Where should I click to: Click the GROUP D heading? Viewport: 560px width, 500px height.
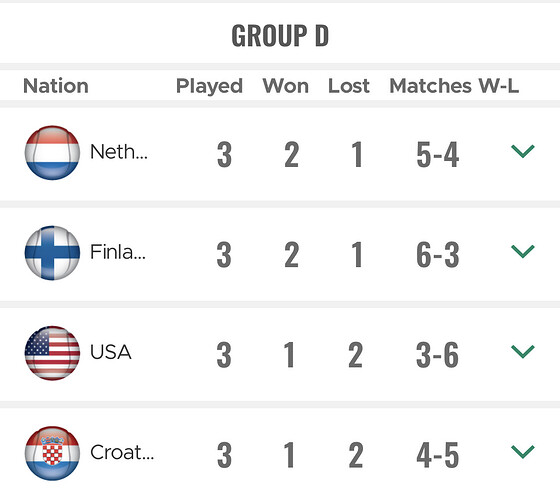tap(280, 35)
